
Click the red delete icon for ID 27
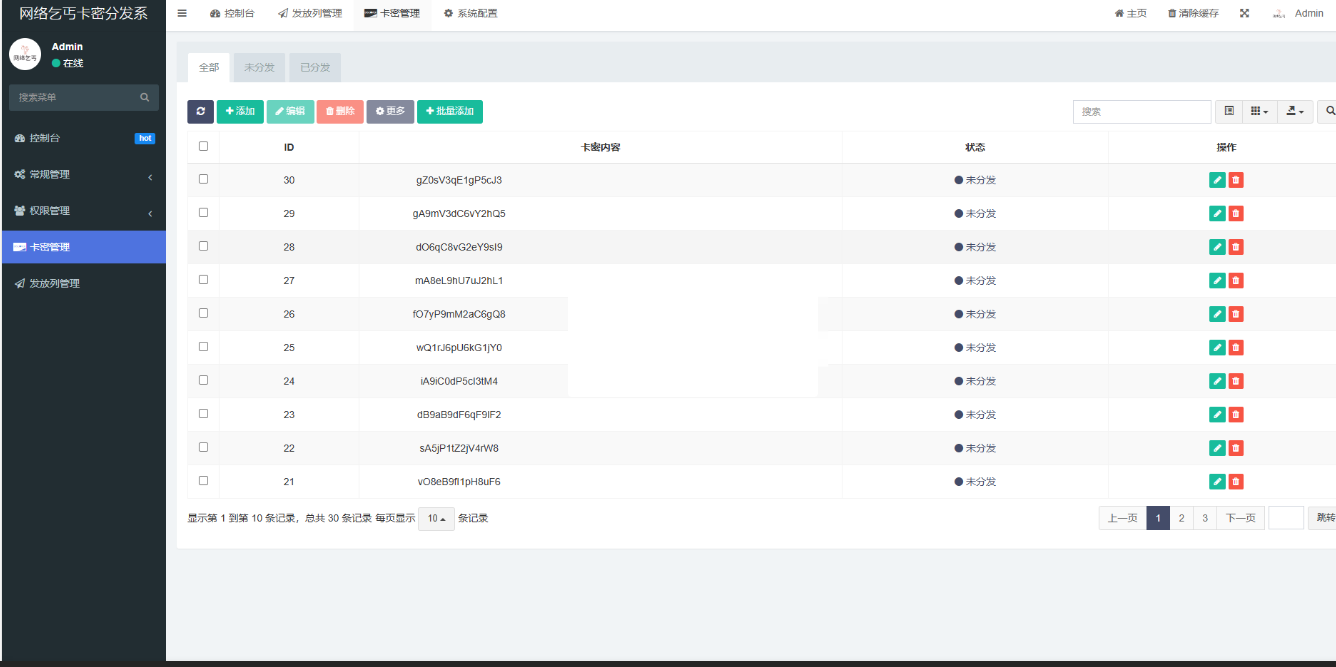coord(1236,281)
